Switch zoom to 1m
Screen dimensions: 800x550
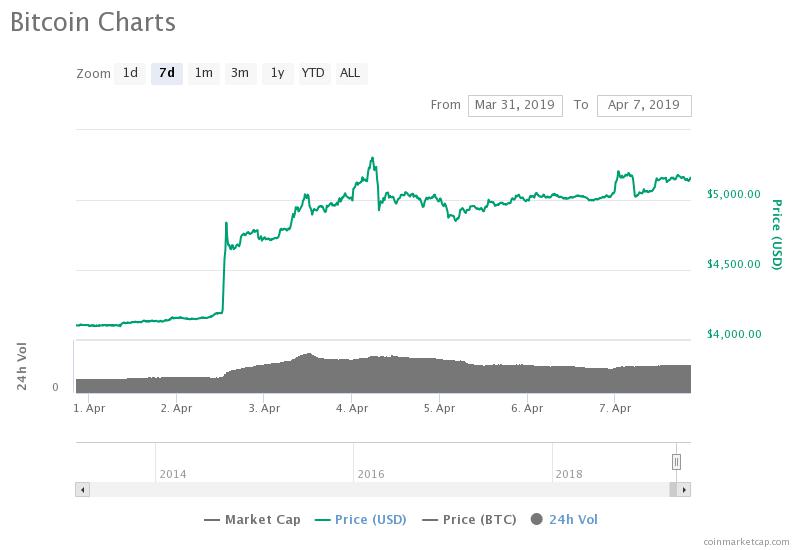point(203,73)
